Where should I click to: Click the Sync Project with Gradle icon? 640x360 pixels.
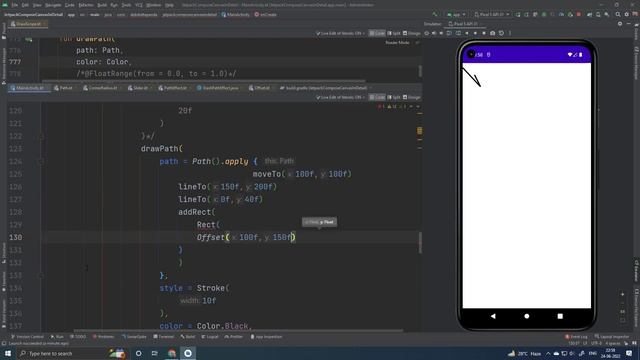[589, 14]
